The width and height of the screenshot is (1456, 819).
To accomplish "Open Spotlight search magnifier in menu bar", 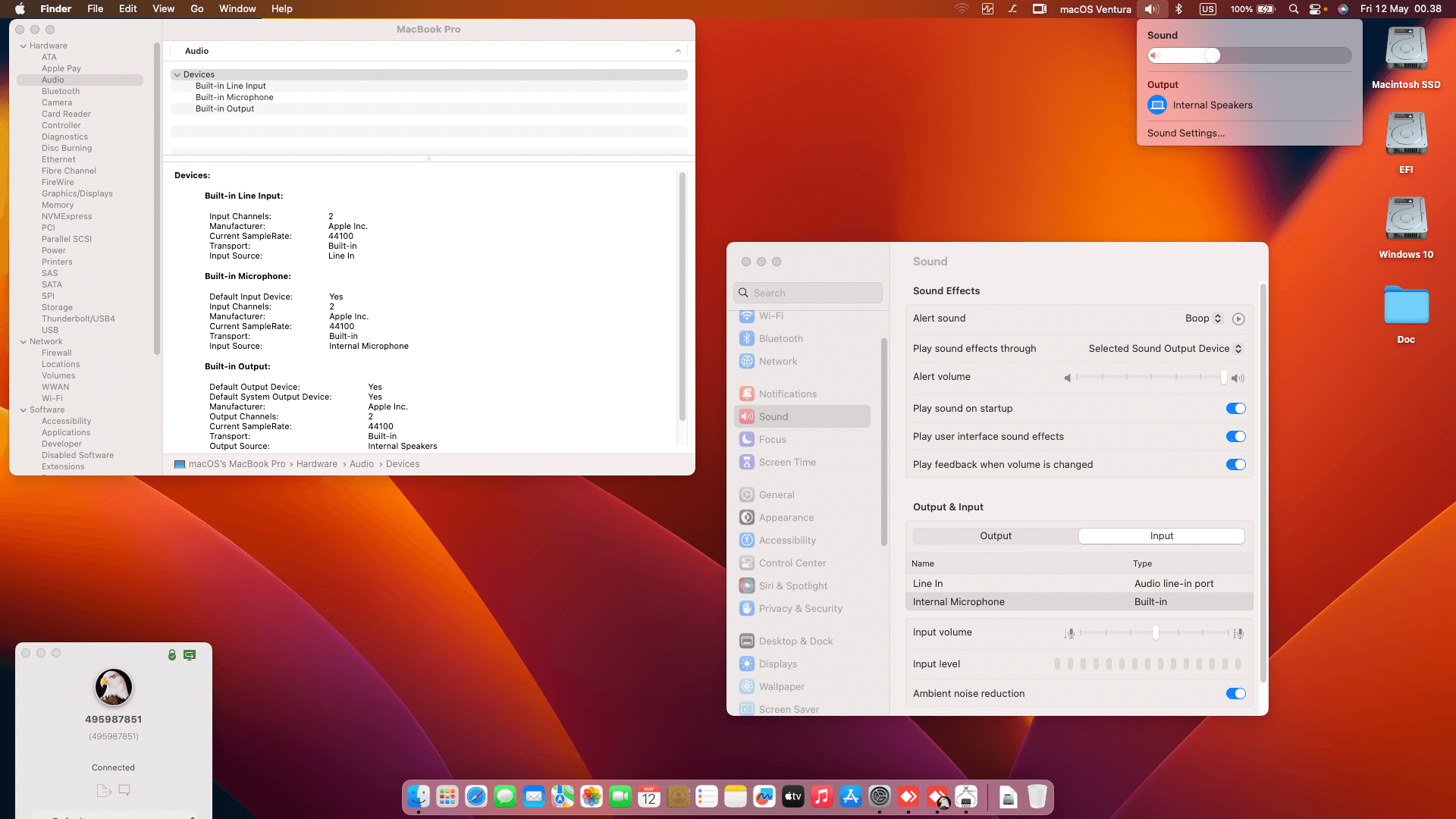I will tap(1294, 9).
